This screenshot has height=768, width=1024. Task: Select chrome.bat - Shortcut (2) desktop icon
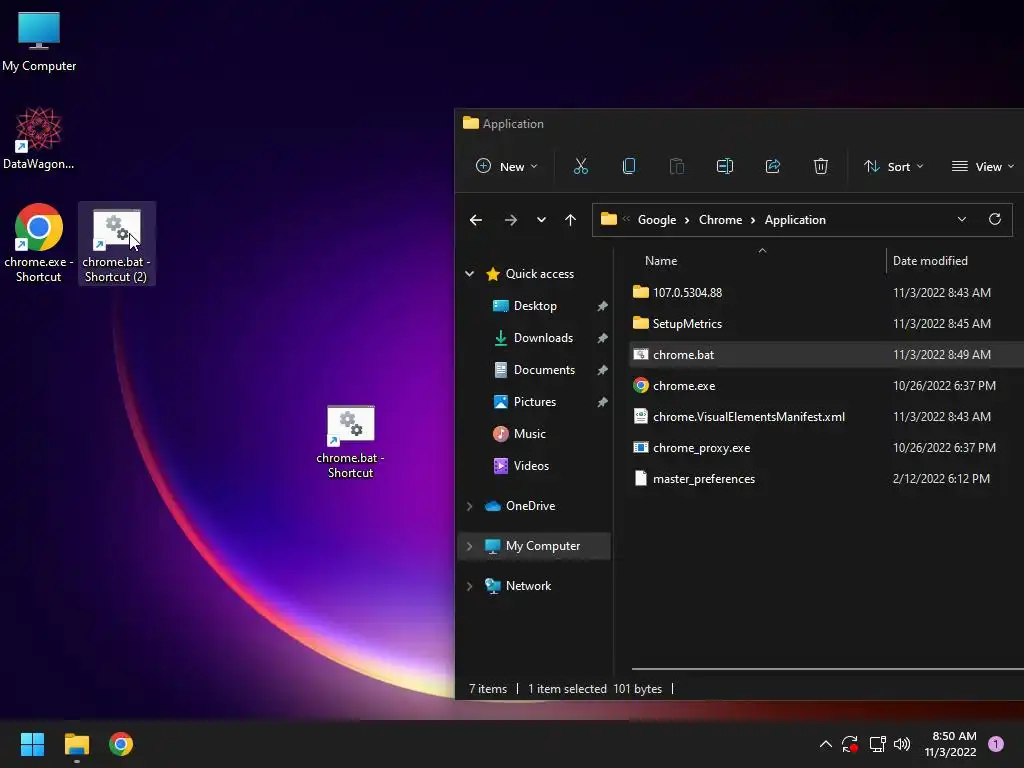pos(116,244)
